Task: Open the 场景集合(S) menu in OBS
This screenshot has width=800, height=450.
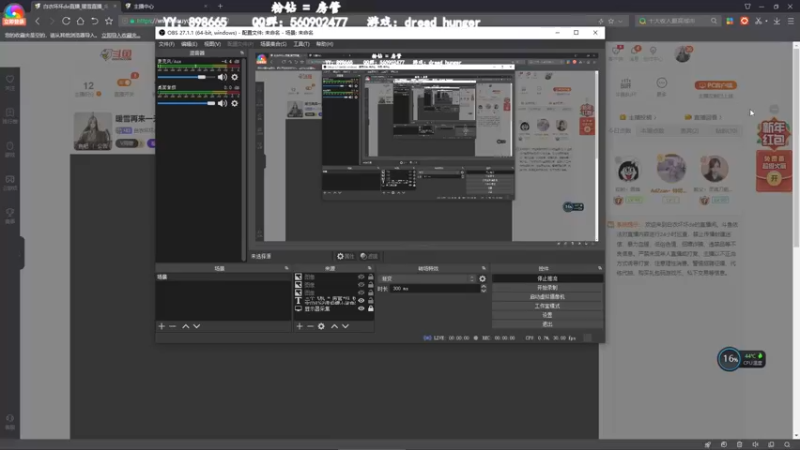Action: point(273,44)
